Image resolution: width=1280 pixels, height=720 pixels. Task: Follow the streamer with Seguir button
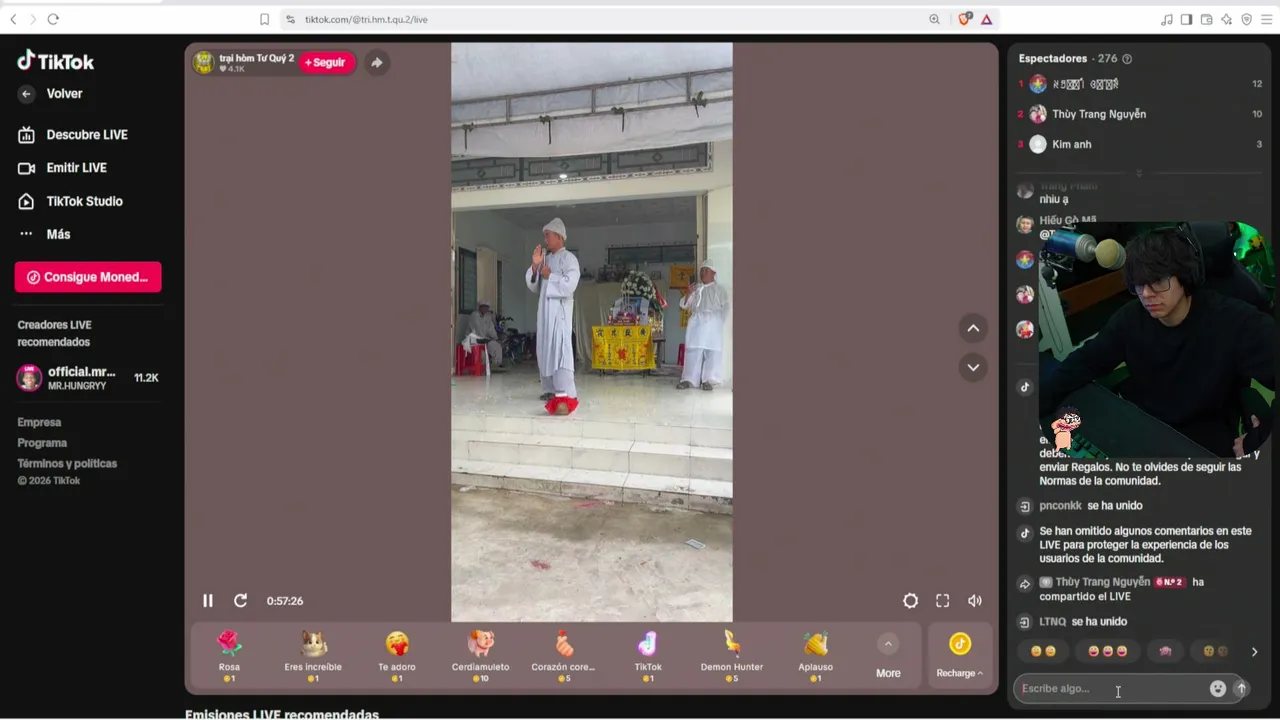coord(326,62)
